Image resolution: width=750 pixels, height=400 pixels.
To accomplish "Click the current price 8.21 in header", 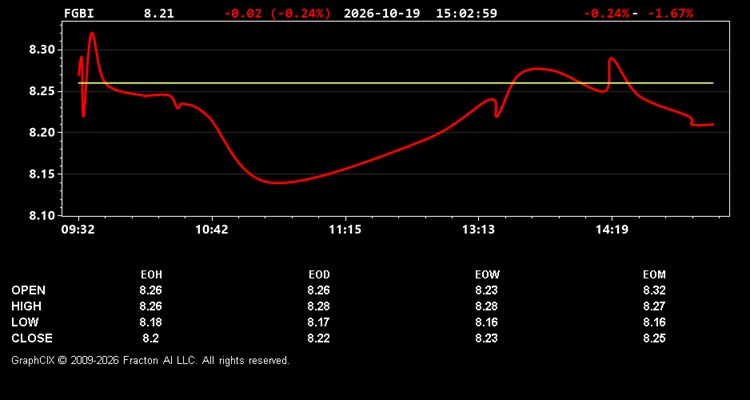I will [x=159, y=13].
